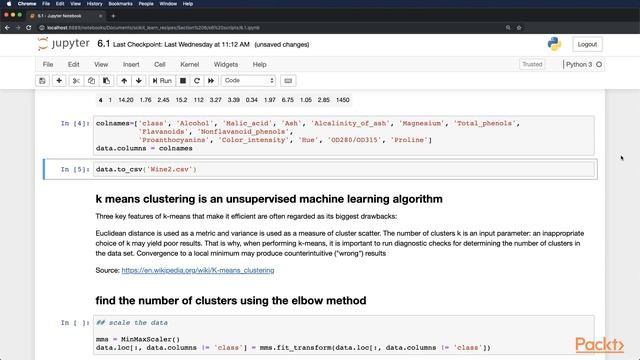Open Chrome History menu in menu bar
This screenshot has height=360, width=640.
point(94,4)
